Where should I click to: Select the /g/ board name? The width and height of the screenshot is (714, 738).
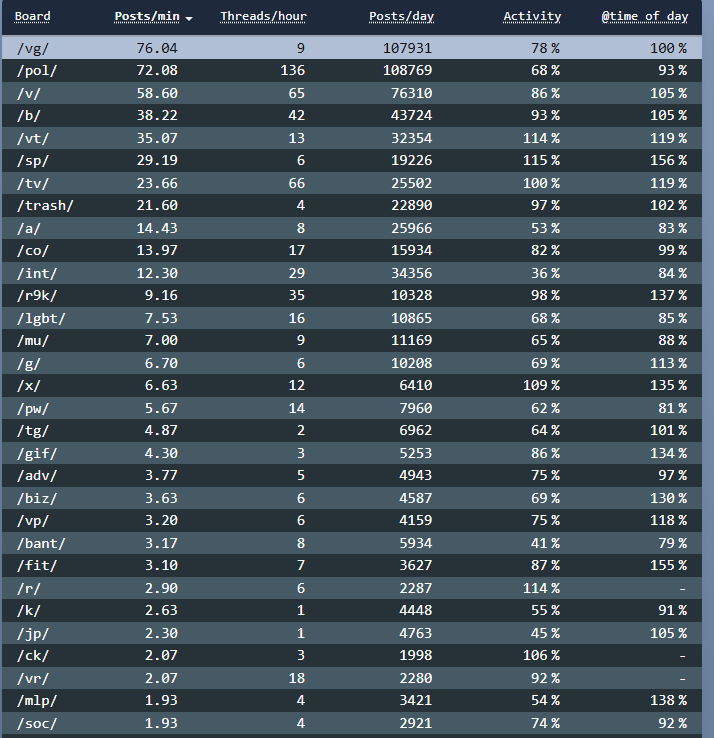point(29,363)
